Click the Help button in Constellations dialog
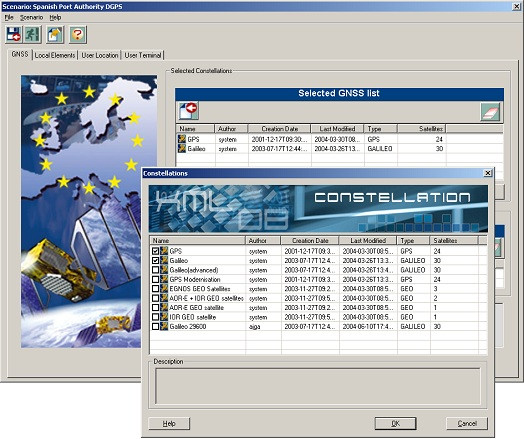Screen dimensions: 524x439 169,423
